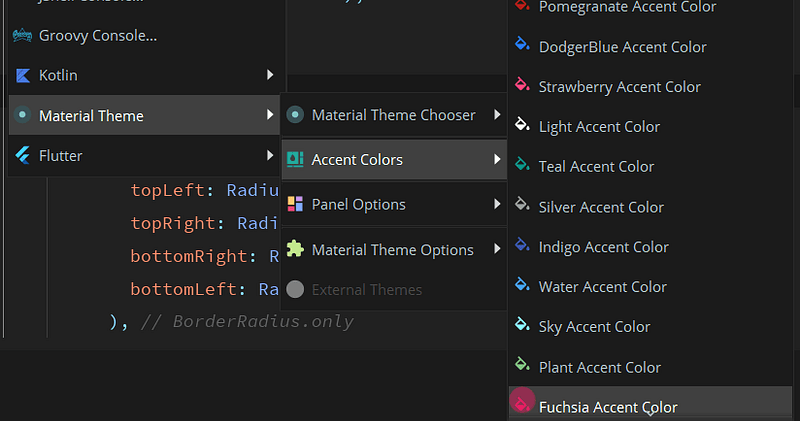
Task: Click the External Themes gray icon
Action: coord(295,289)
